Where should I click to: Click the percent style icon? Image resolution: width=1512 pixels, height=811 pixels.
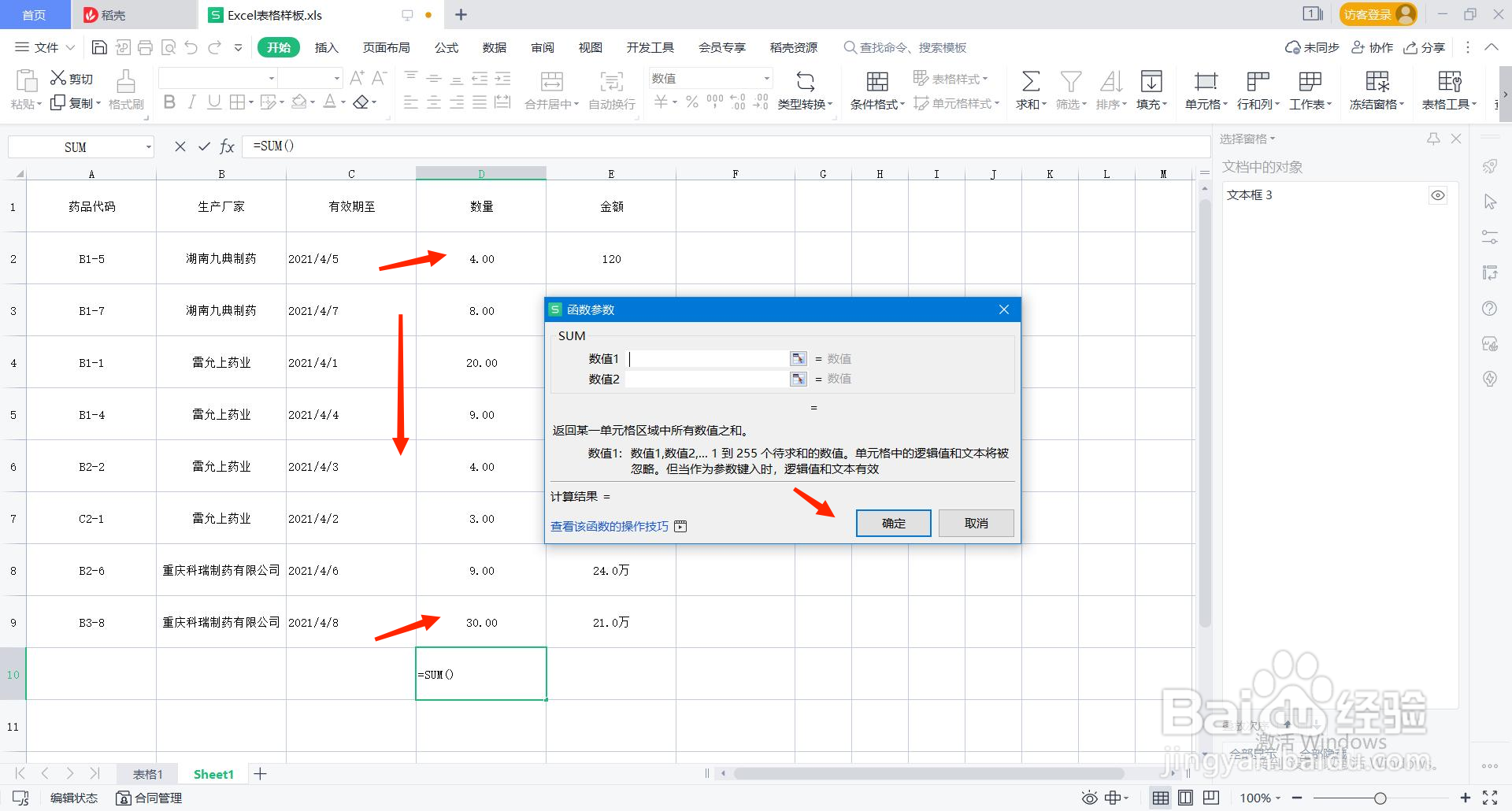point(691,102)
